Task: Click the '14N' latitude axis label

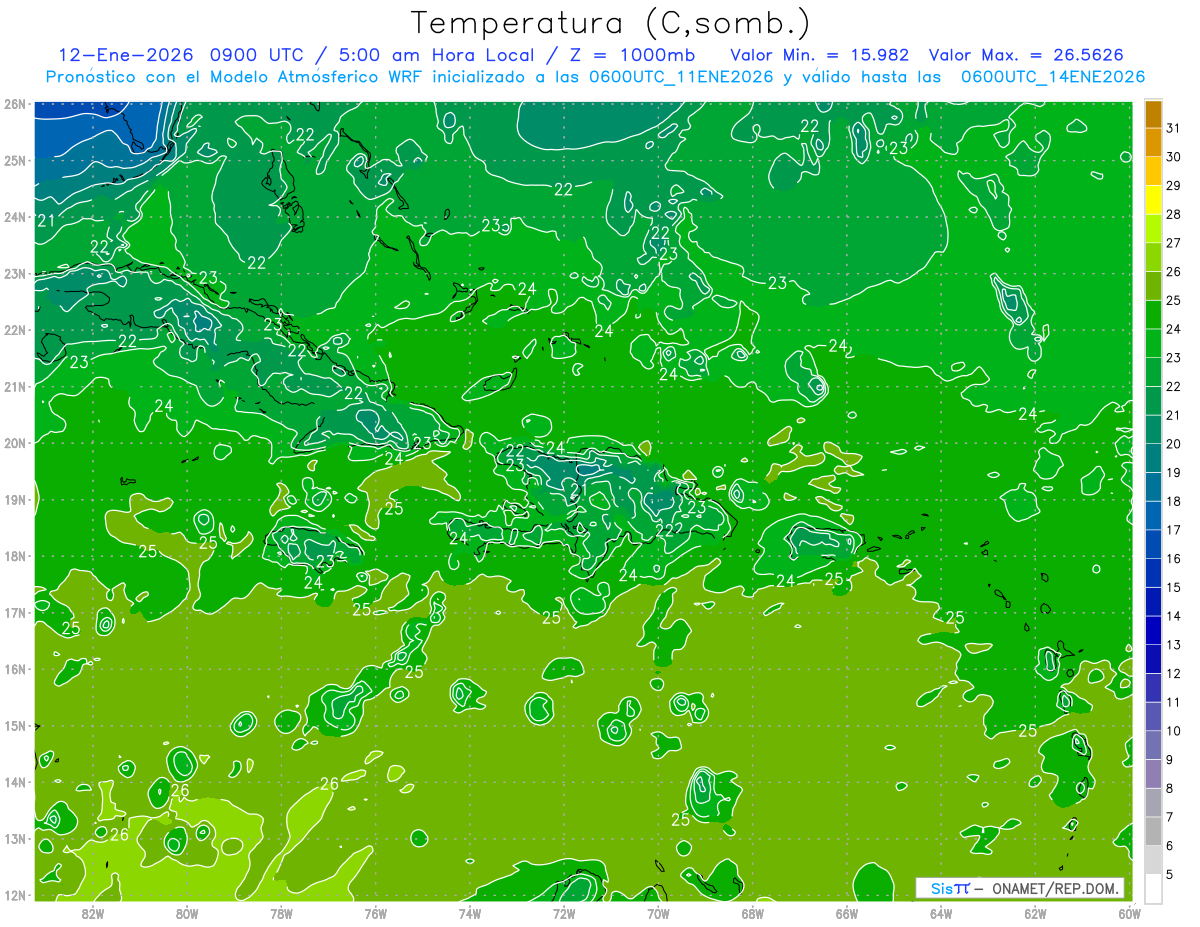Action: [x=14, y=782]
